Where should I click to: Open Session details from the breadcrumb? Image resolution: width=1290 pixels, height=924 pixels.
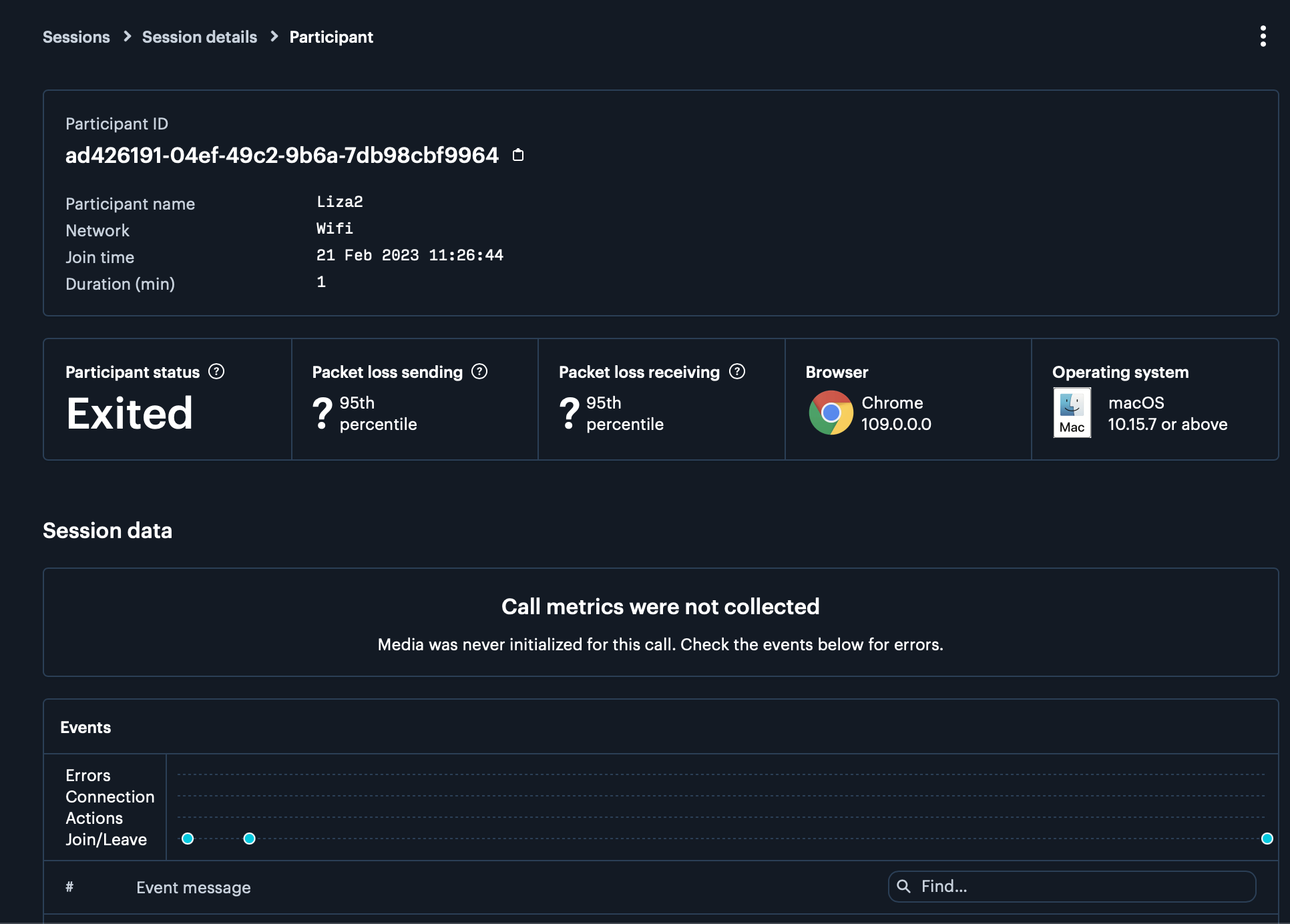(x=199, y=37)
